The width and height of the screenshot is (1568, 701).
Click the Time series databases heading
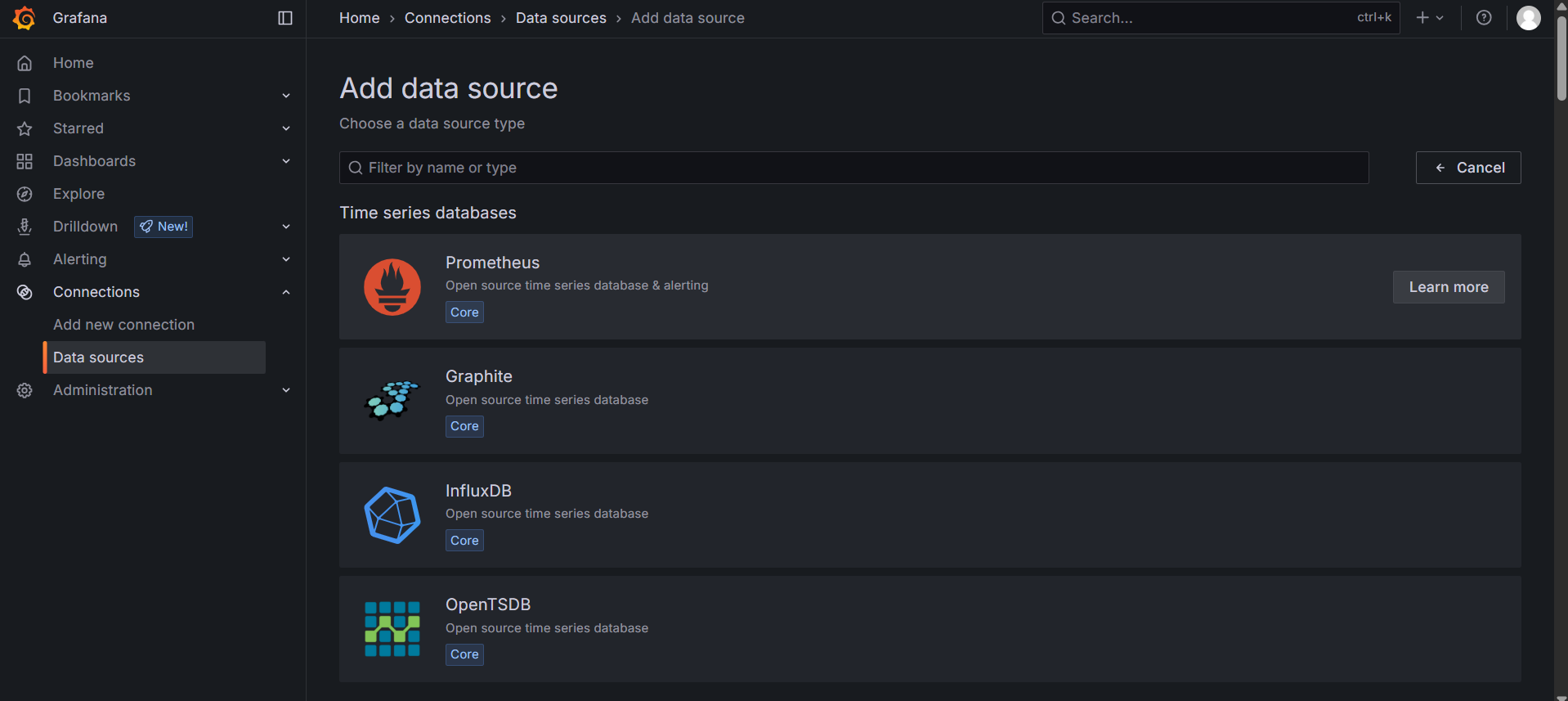(x=428, y=213)
